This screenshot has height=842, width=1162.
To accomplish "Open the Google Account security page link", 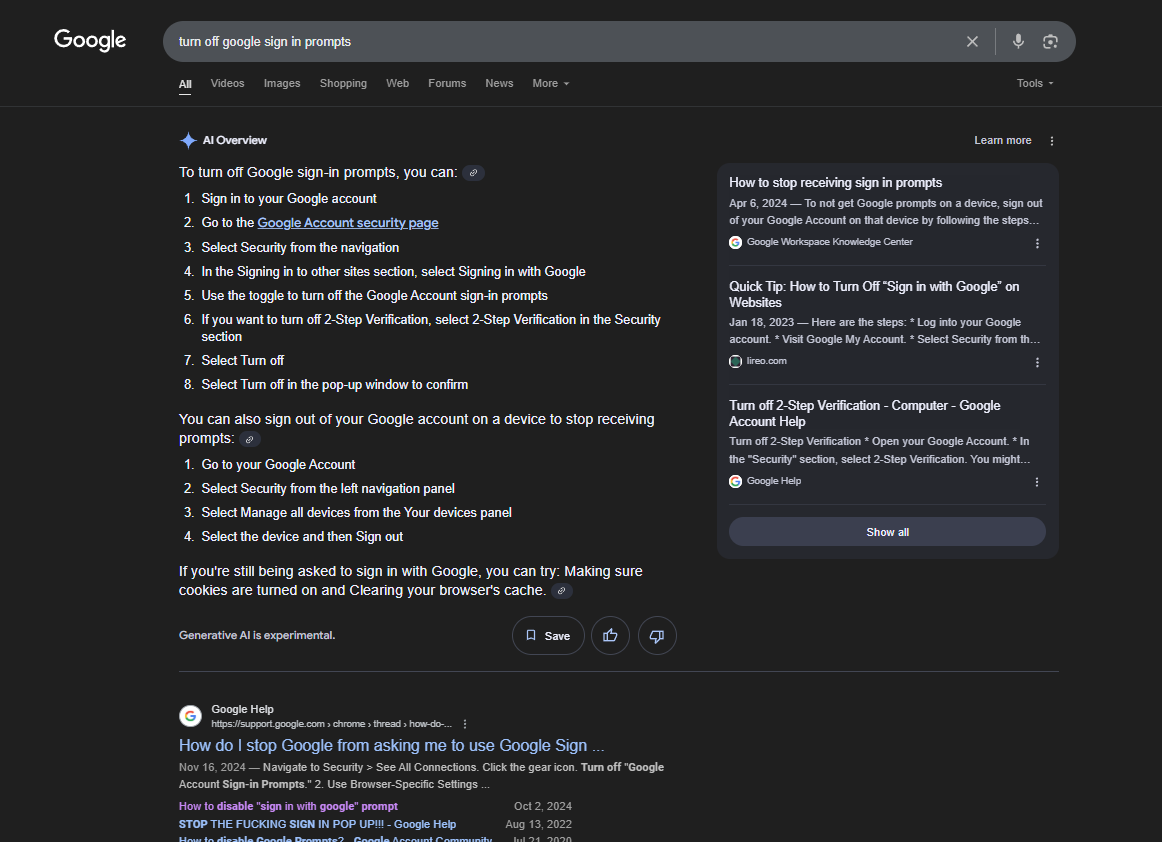I will pos(348,223).
